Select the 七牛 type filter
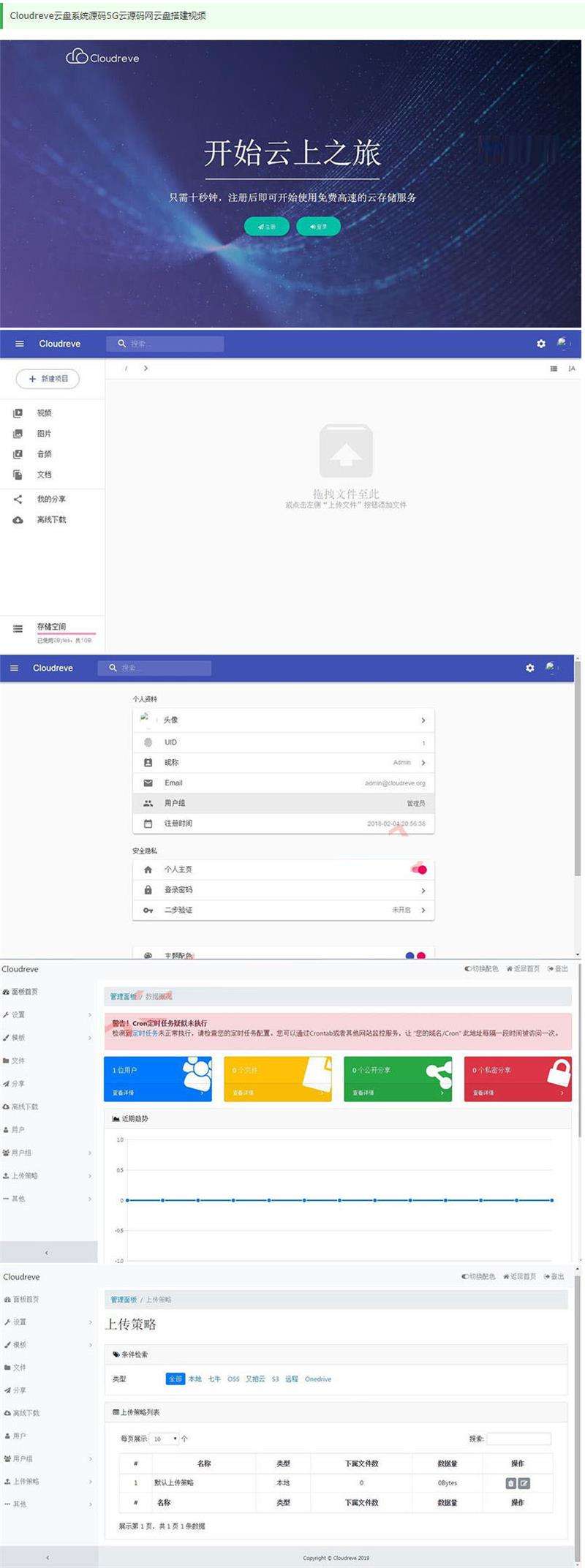585x1568 pixels. [214, 1379]
